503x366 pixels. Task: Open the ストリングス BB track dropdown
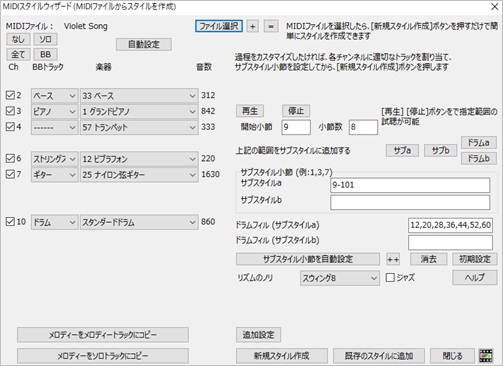pos(55,159)
